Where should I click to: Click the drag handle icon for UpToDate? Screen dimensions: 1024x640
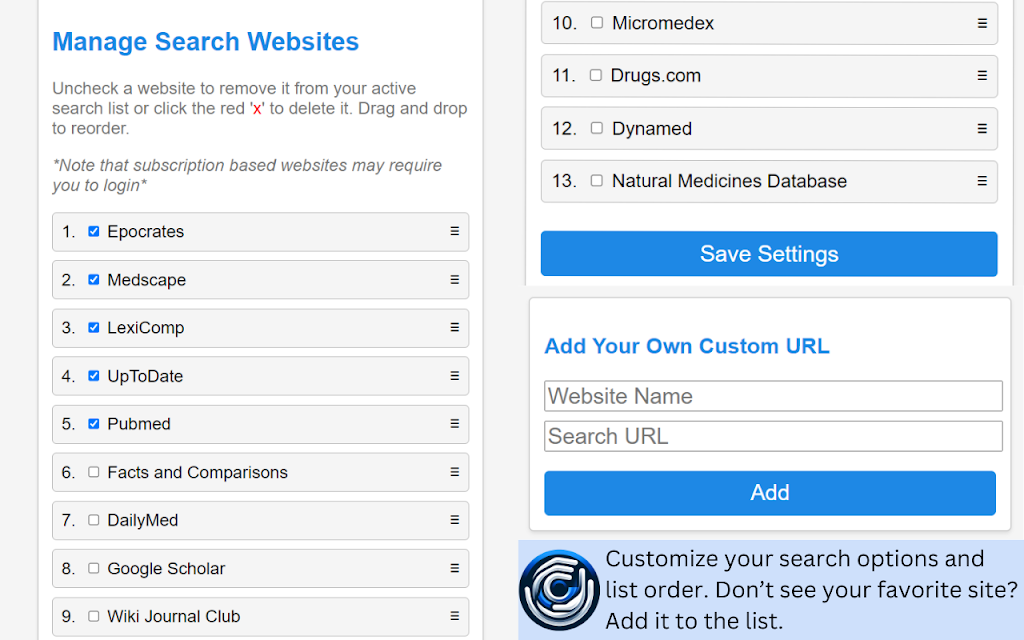pyautogui.click(x=455, y=376)
